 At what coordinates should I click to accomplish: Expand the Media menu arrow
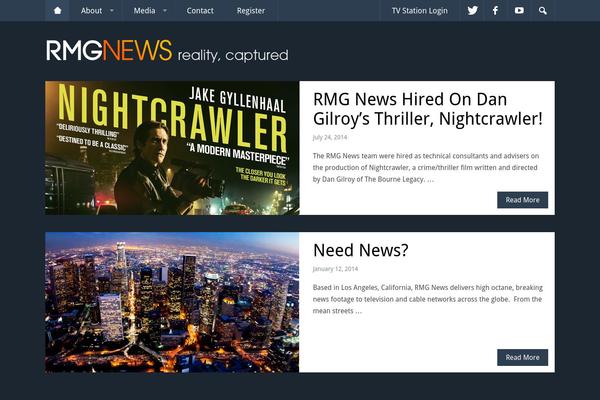pos(165,11)
